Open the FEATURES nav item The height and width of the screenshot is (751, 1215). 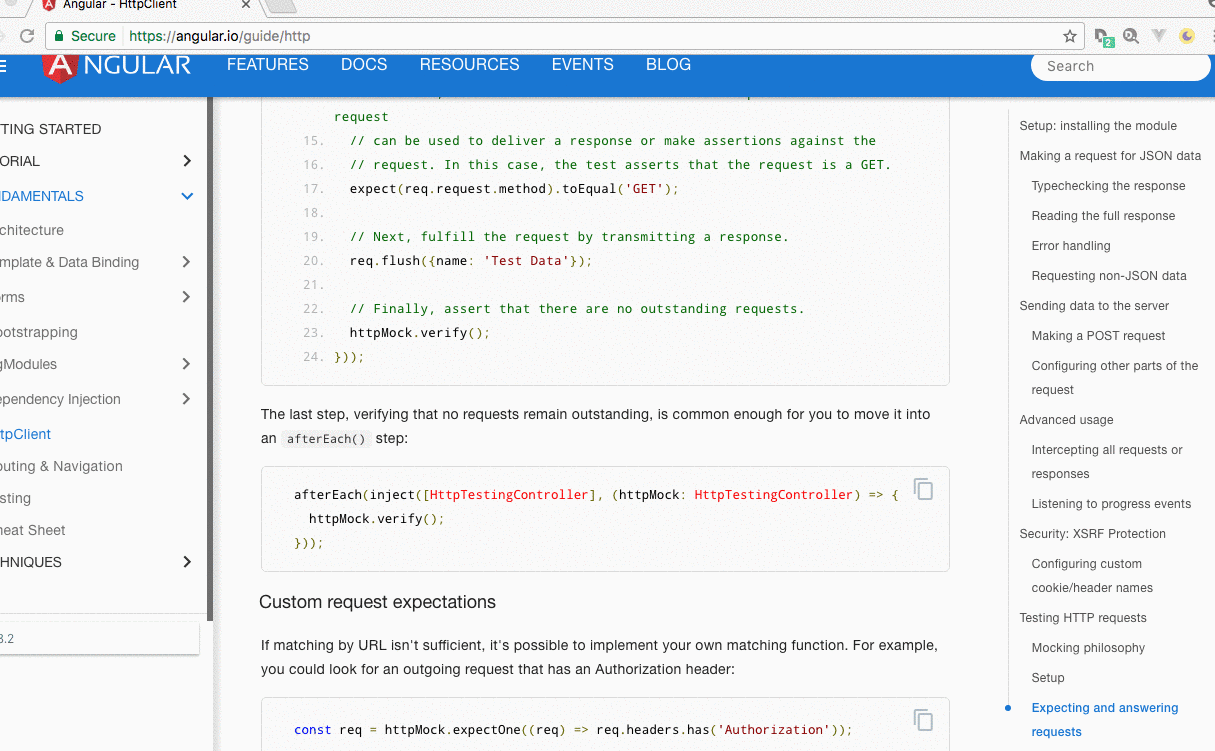point(268,65)
